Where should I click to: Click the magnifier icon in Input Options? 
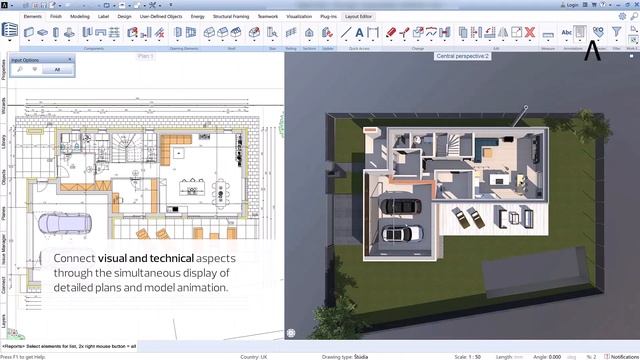click(x=20, y=69)
